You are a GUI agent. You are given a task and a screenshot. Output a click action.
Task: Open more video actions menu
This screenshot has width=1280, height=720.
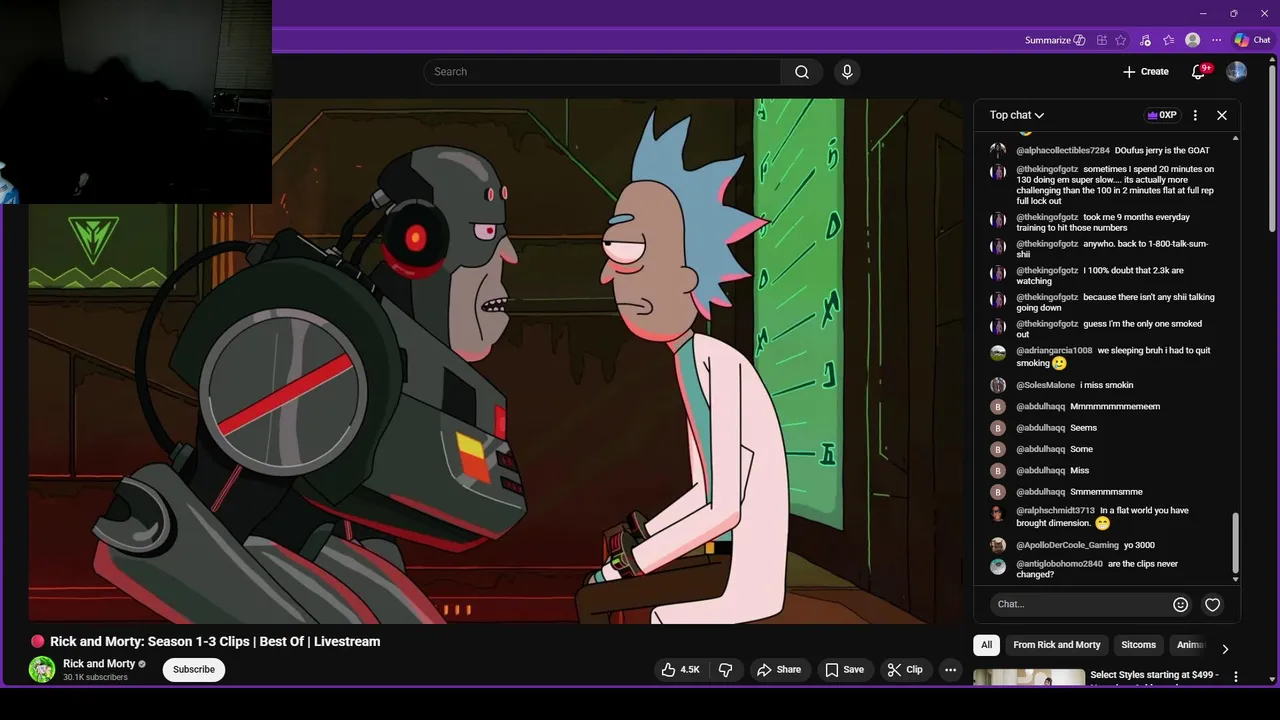[951, 670]
